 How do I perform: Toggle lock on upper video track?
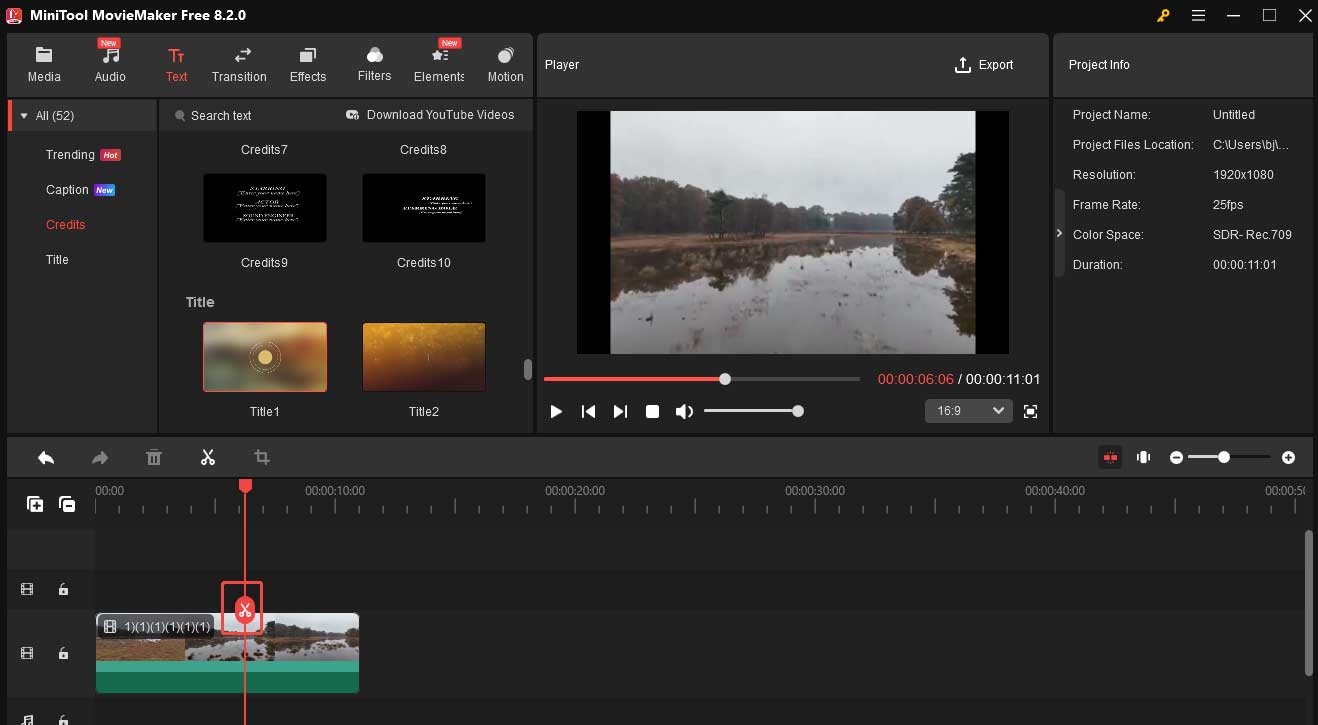(63, 590)
